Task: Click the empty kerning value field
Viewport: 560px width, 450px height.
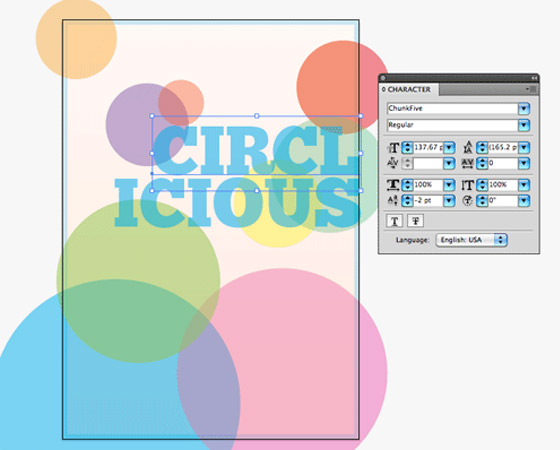Action: pyautogui.click(x=428, y=163)
